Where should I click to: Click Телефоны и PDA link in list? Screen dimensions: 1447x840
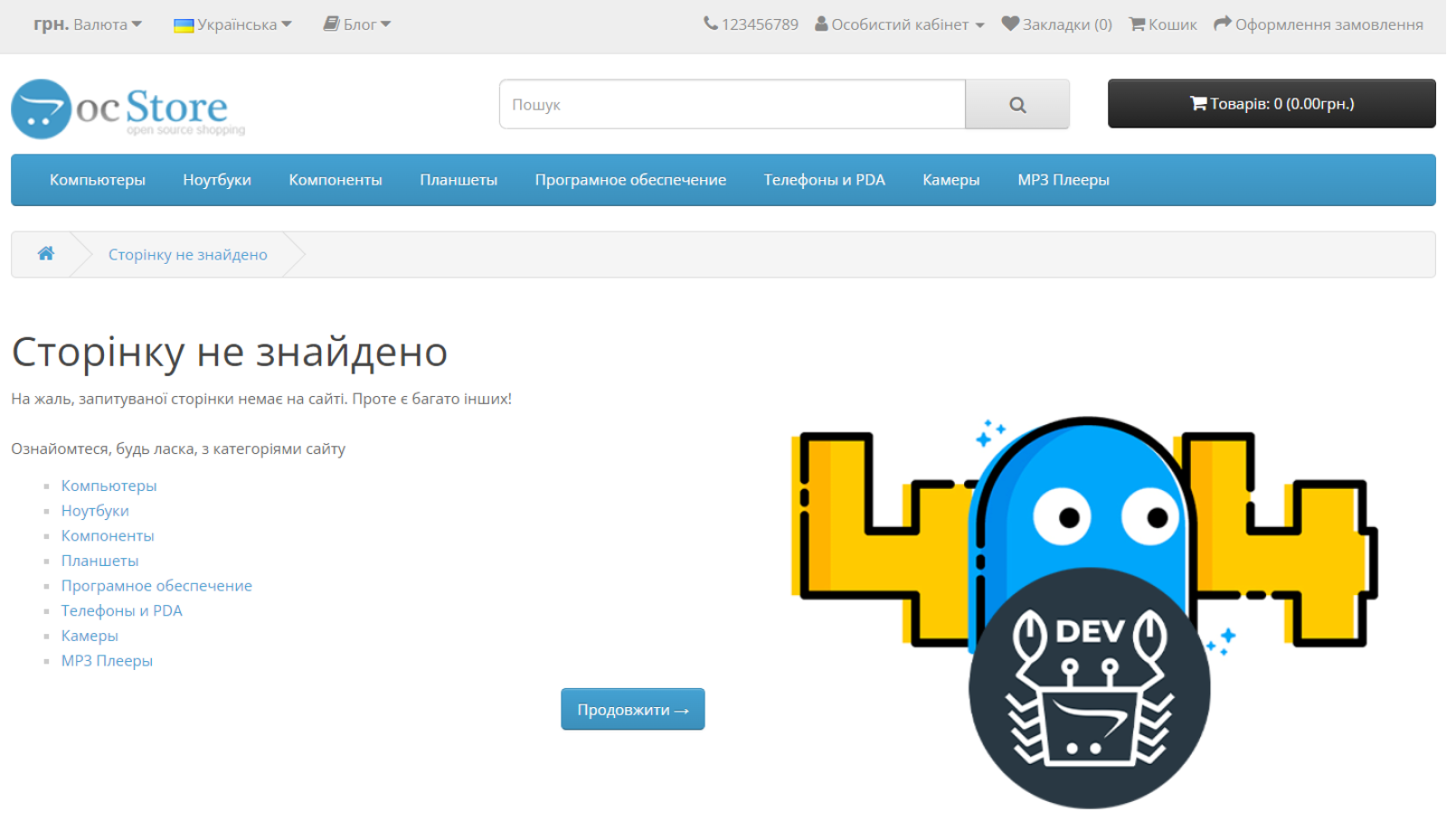pos(122,610)
